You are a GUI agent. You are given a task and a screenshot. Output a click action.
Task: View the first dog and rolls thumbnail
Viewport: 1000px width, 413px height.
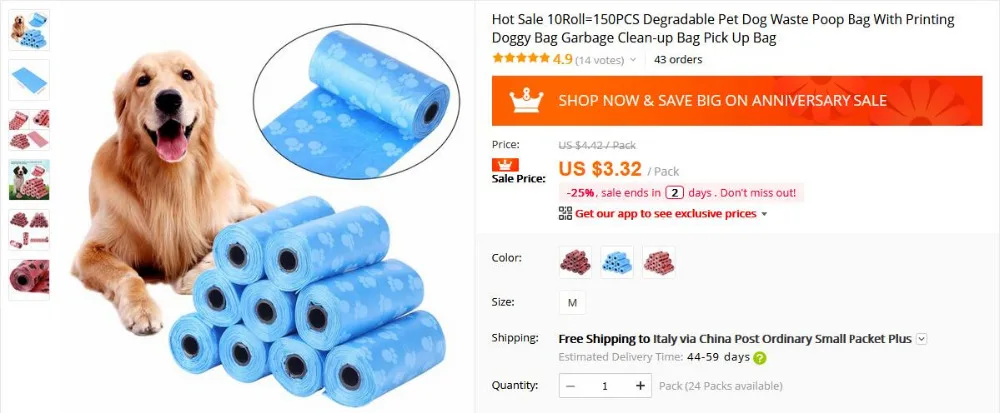[29, 30]
